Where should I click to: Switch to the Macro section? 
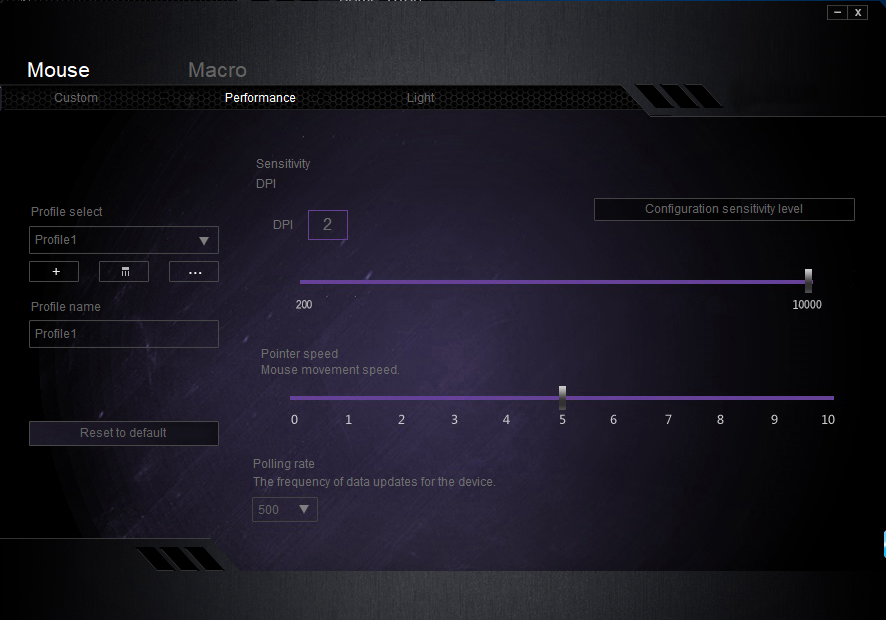tap(217, 70)
